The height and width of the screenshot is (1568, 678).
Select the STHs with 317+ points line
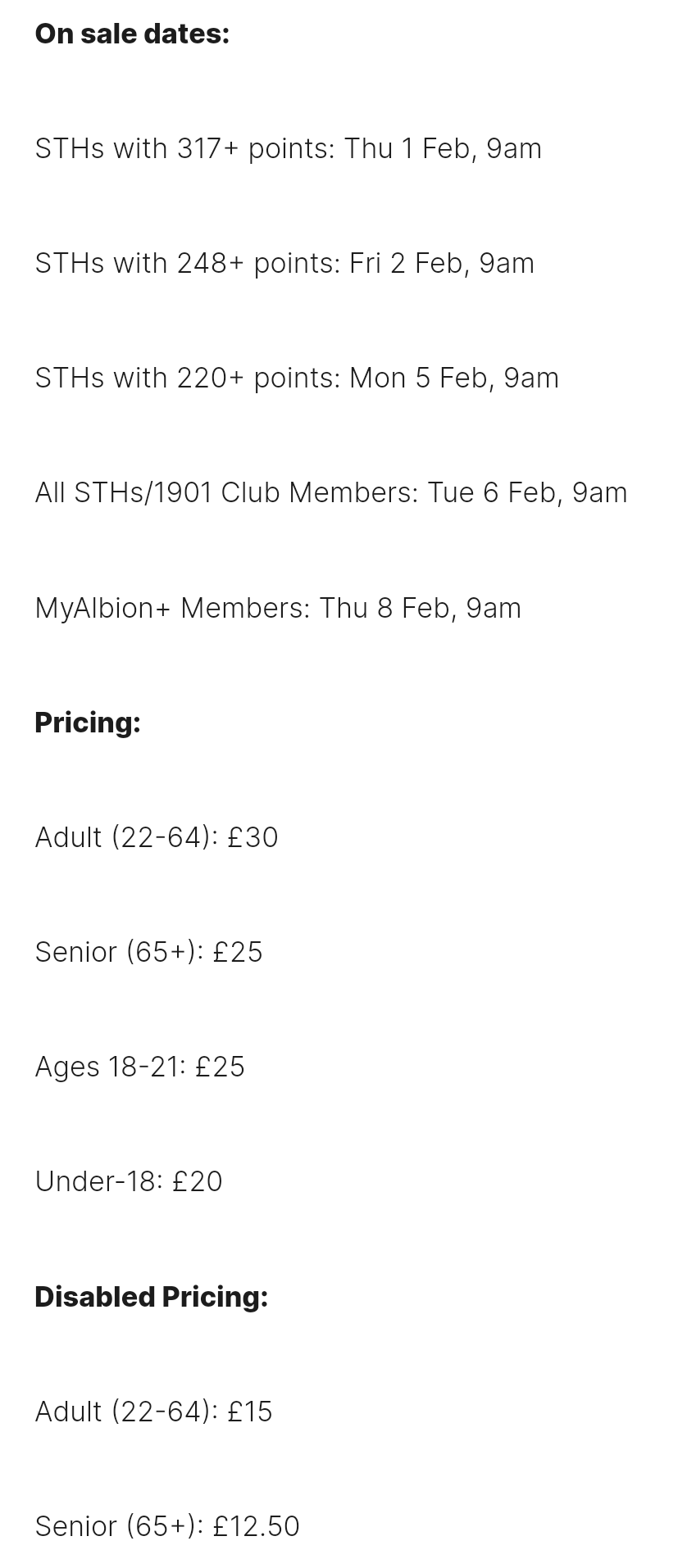(289, 148)
